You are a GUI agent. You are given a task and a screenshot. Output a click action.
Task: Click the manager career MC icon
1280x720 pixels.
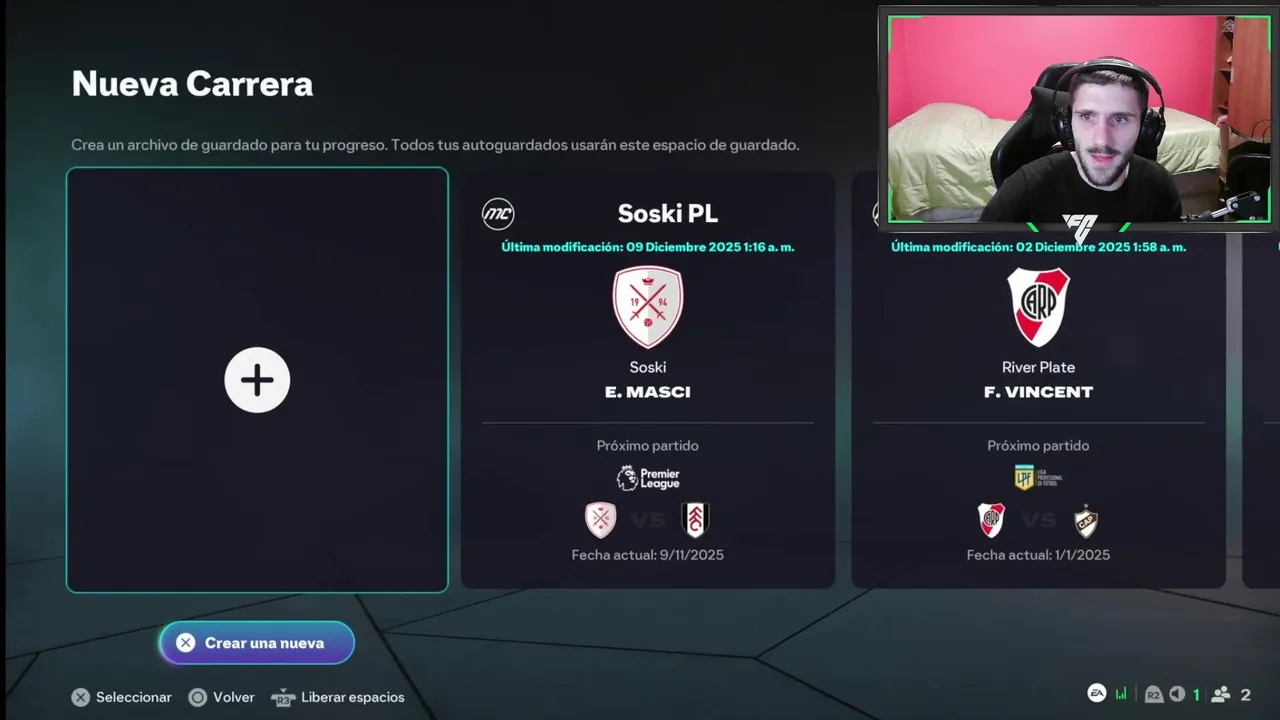point(498,214)
